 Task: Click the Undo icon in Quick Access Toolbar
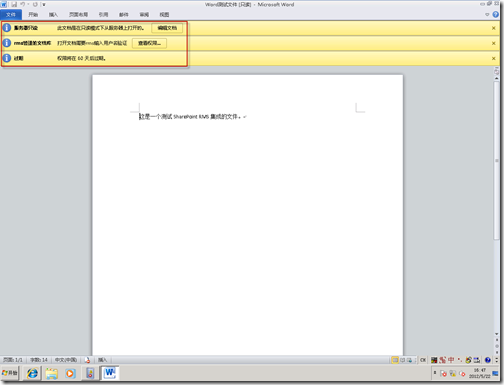coord(23,4)
